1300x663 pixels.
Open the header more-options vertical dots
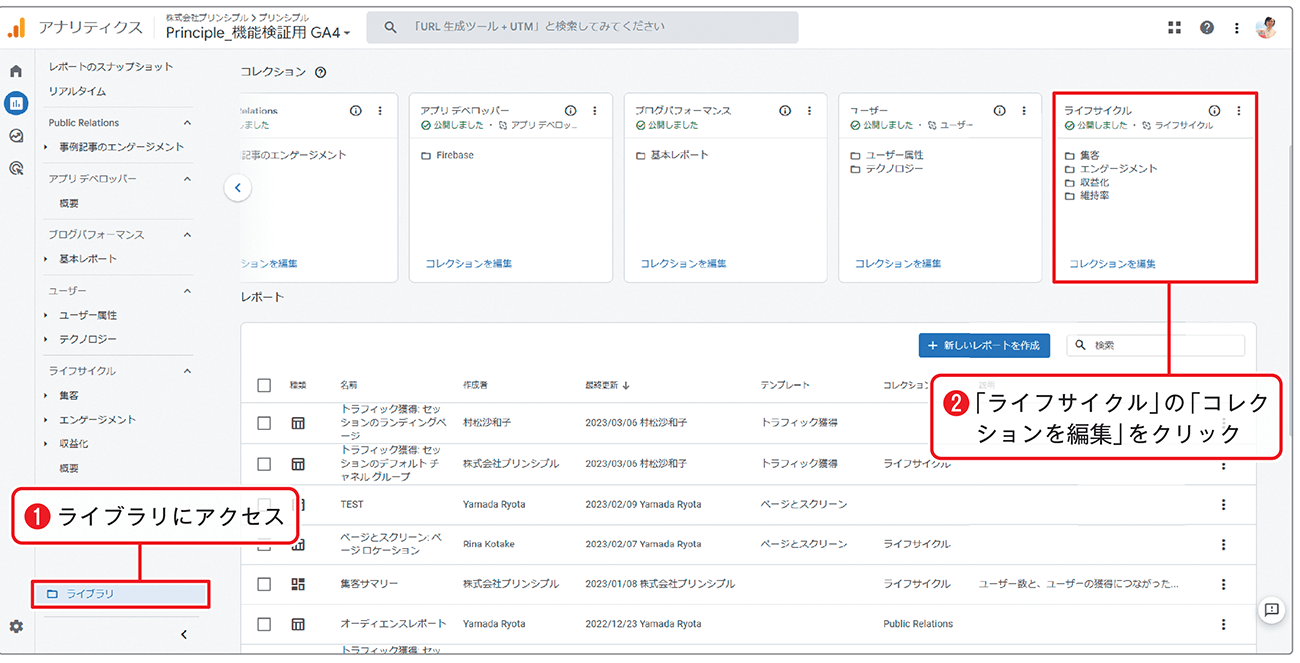[x=1237, y=28]
